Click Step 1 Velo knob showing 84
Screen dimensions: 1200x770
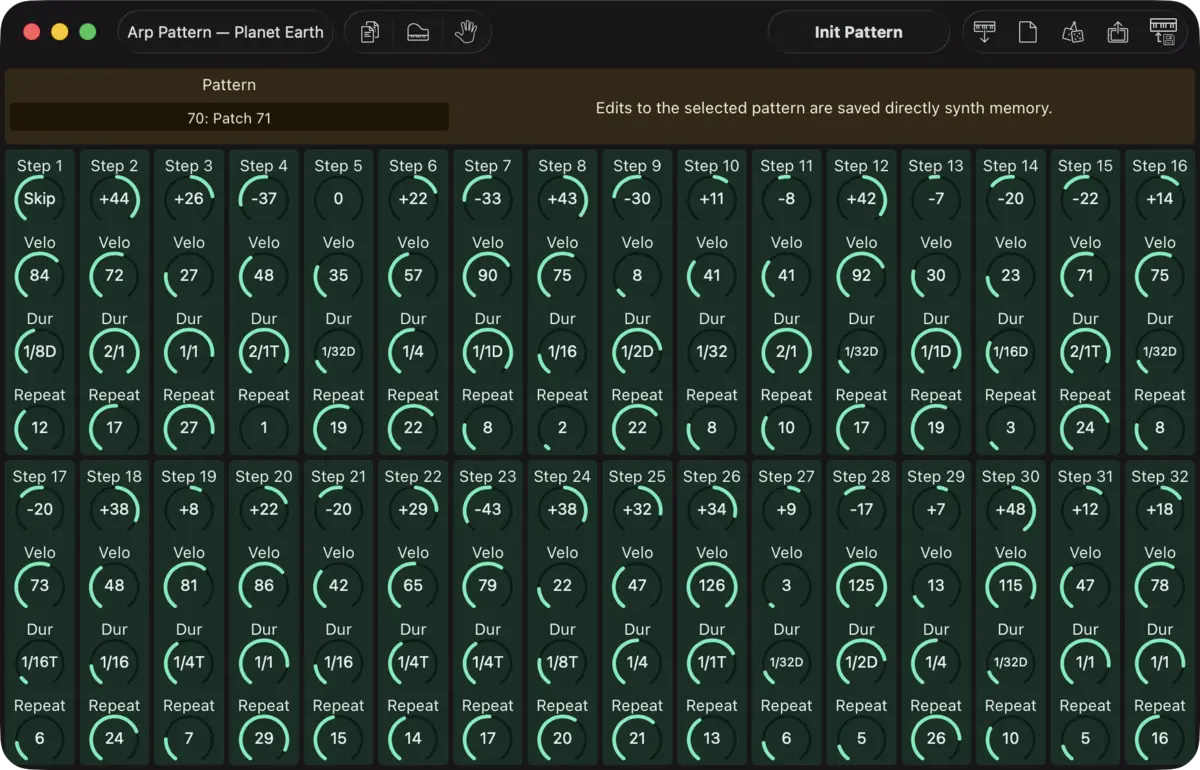click(x=40, y=275)
